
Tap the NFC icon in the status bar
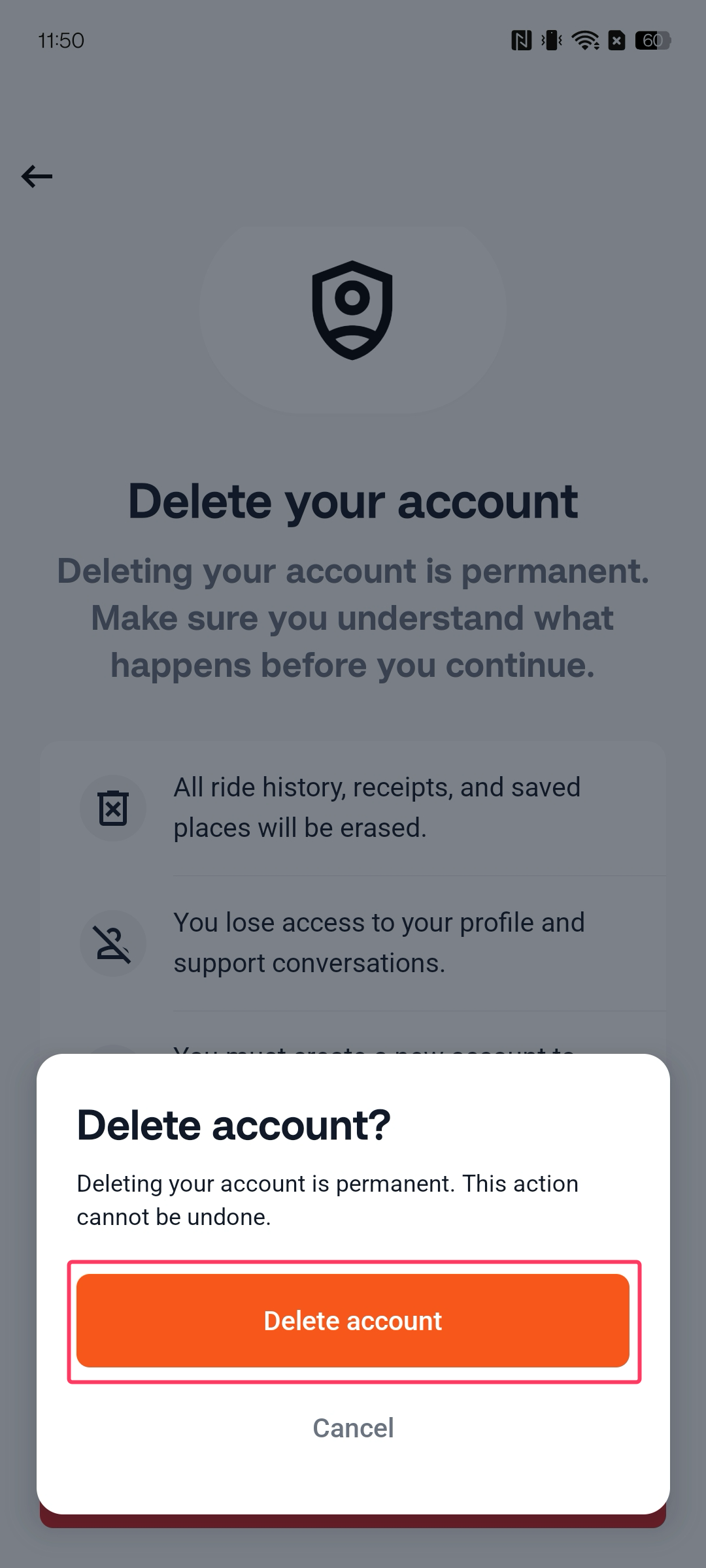coord(521,41)
